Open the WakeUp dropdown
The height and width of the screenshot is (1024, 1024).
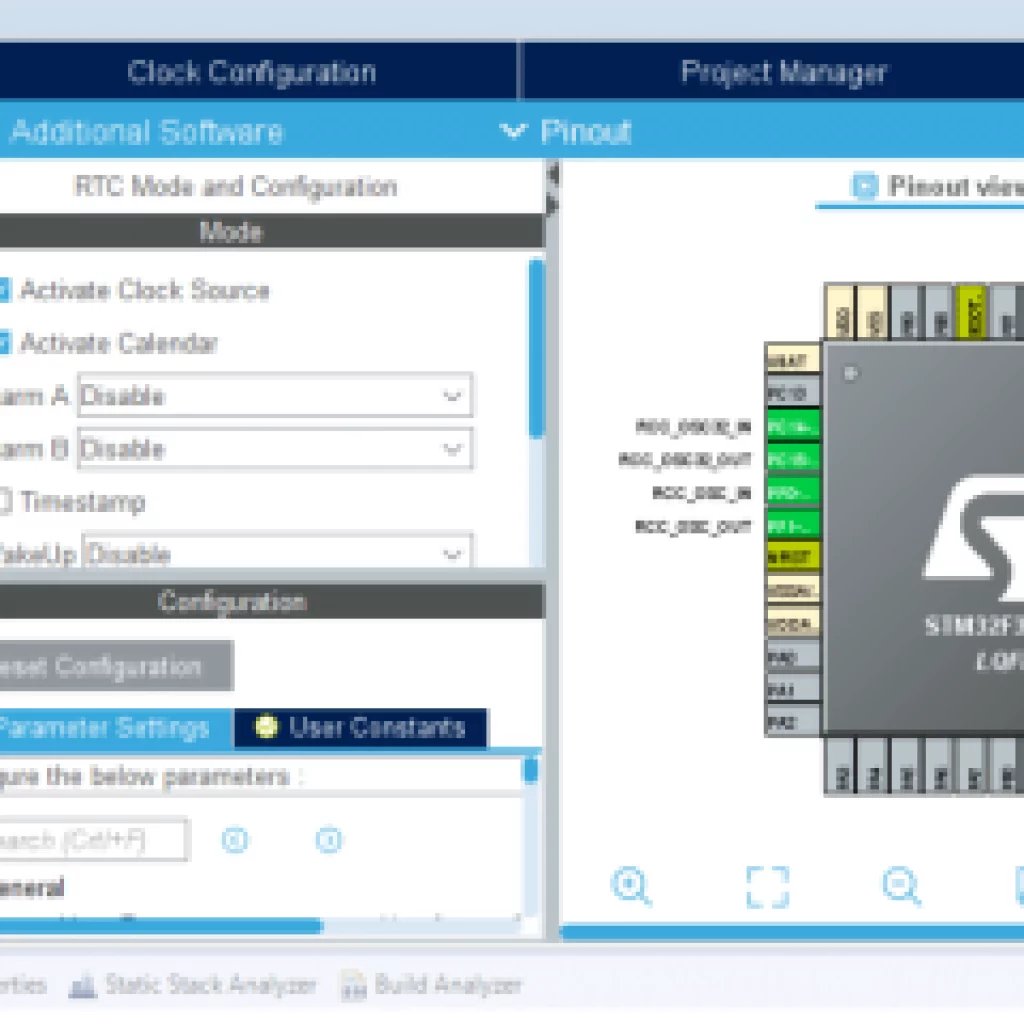coord(277,554)
